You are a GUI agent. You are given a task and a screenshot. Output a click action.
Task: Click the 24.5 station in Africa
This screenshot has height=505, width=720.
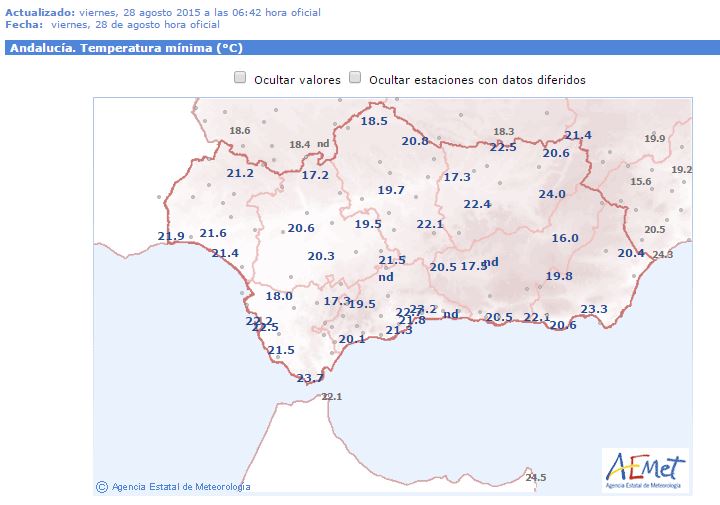[x=536, y=478]
